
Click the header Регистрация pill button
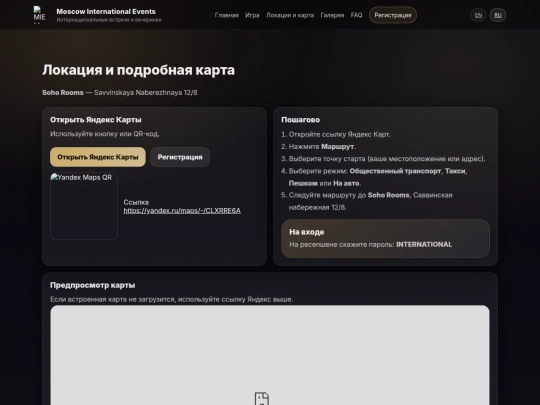coord(393,15)
